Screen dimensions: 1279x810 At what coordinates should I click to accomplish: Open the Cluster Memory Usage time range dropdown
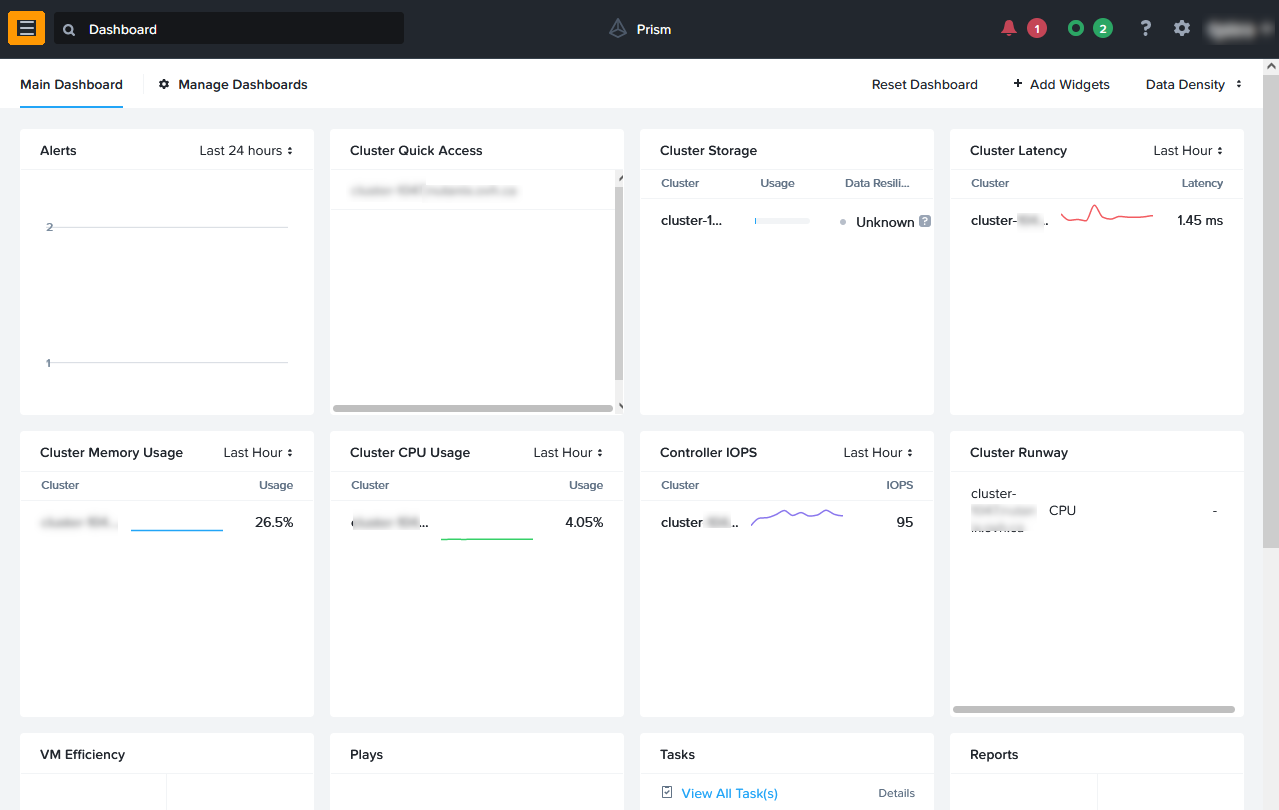point(258,453)
